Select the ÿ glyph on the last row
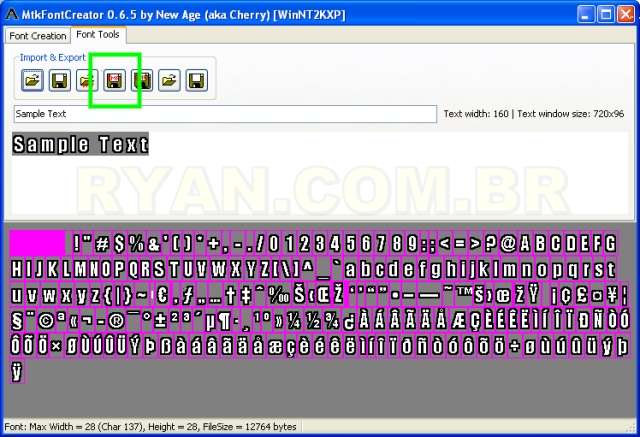Image resolution: width=640 pixels, height=437 pixels. (17, 372)
